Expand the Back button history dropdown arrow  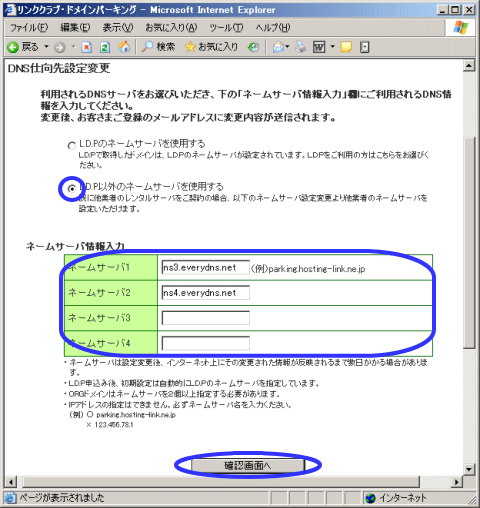pyautogui.click(x=46, y=47)
